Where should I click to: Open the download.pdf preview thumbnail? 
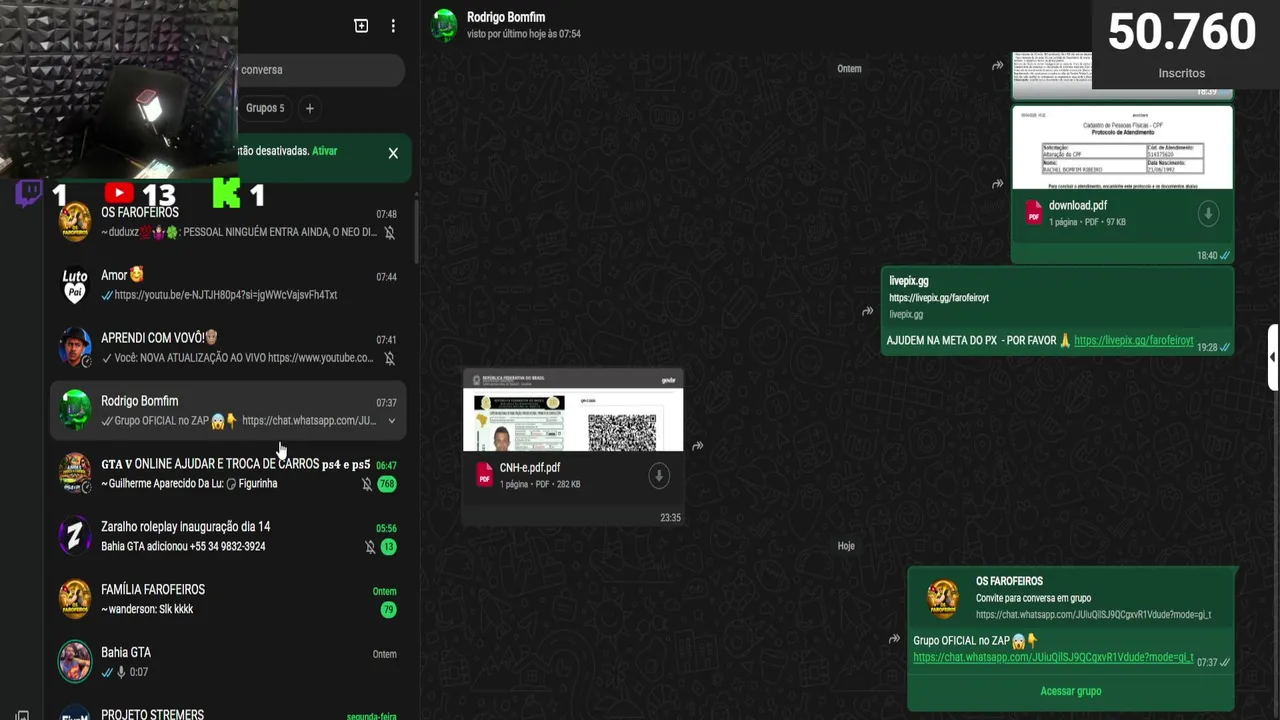(x=1122, y=148)
